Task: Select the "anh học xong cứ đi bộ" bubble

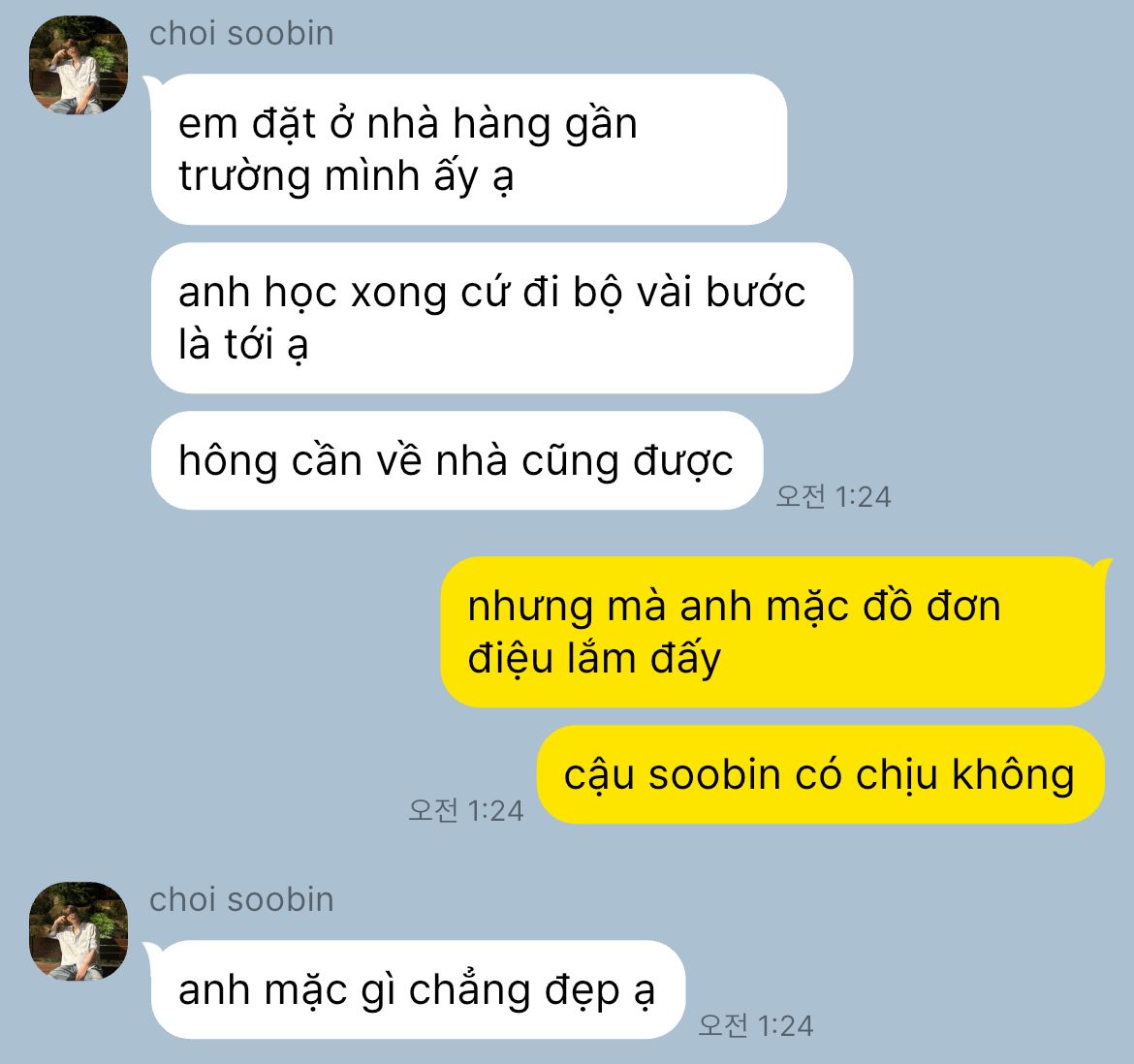Action: pos(502,318)
